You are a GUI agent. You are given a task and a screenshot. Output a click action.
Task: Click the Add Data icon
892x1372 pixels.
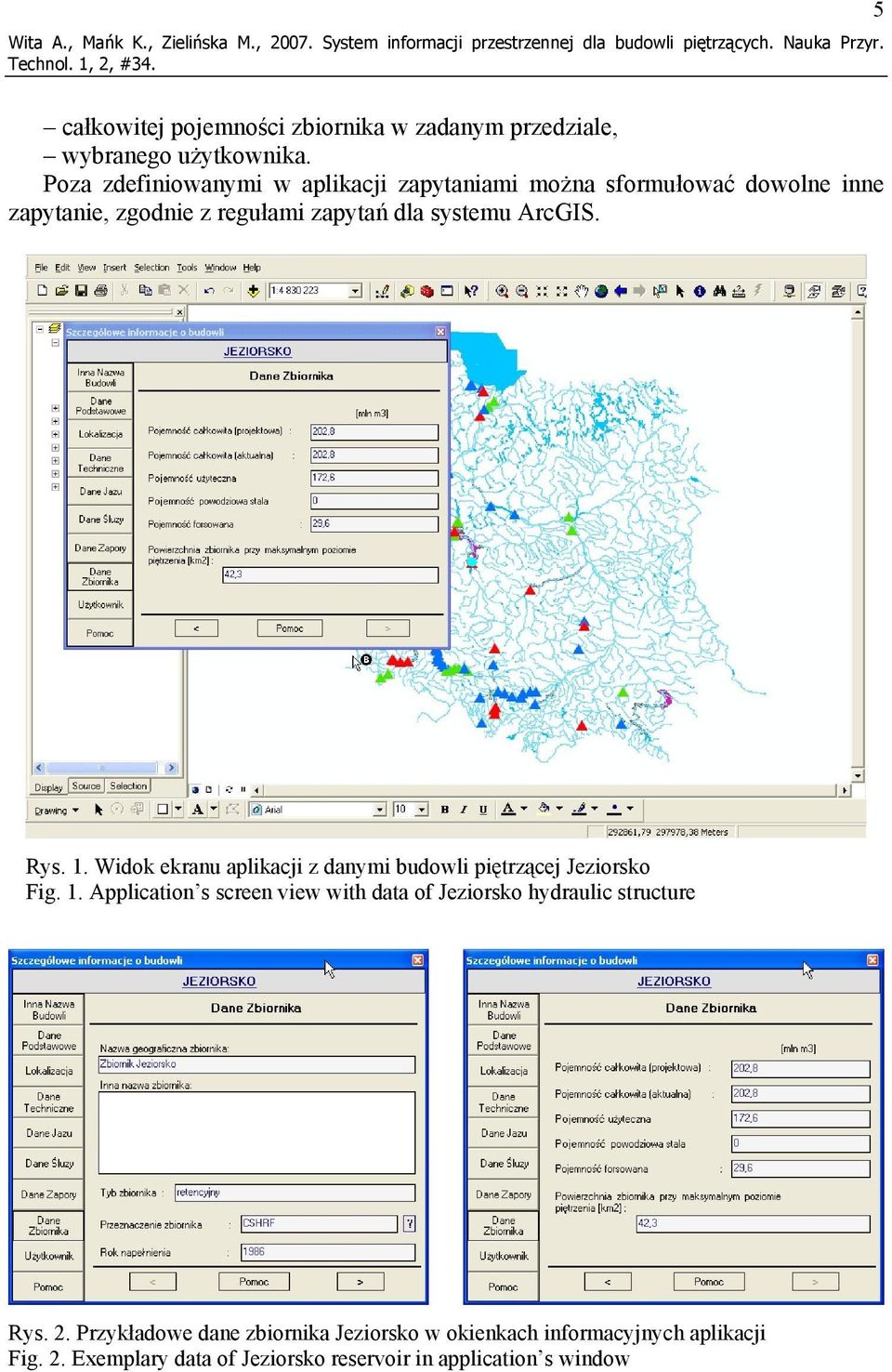253,291
